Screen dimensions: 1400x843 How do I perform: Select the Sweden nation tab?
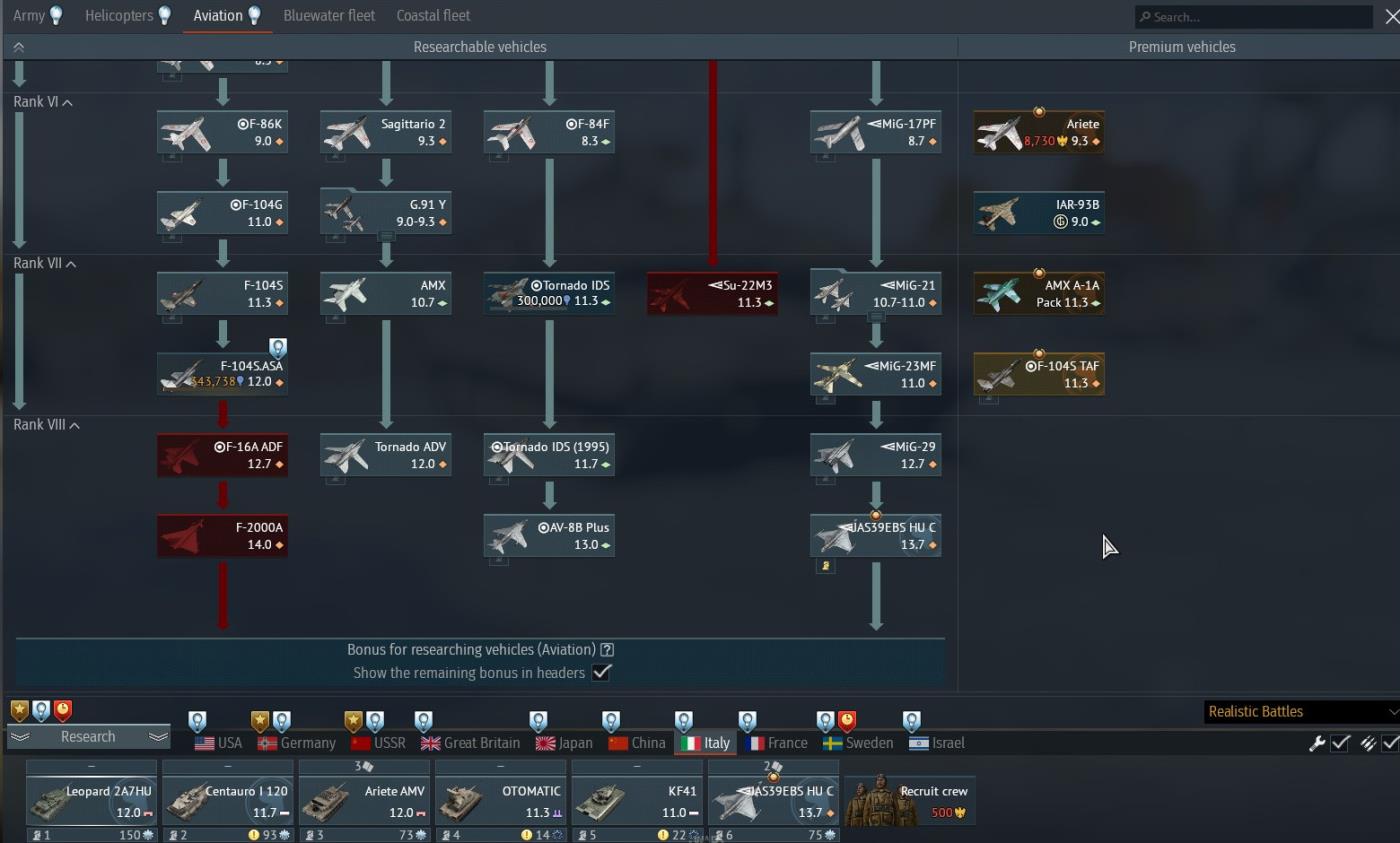pyautogui.click(x=858, y=743)
